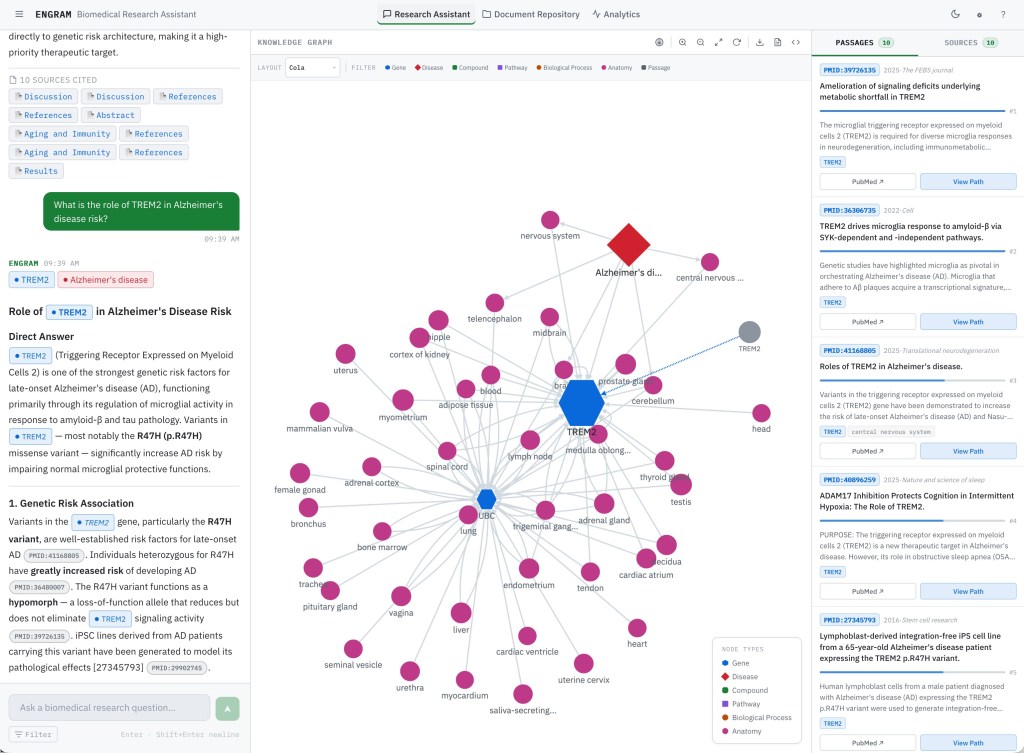The width and height of the screenshot is (1024, 753).
Task: Open the Filter options below the question box
Action: 33,734
